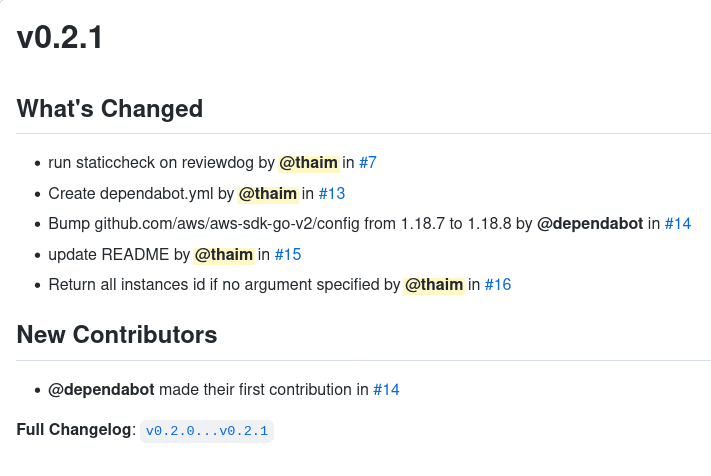Open pull request #15 link
The image size is (711, 476).
[288, 254]
